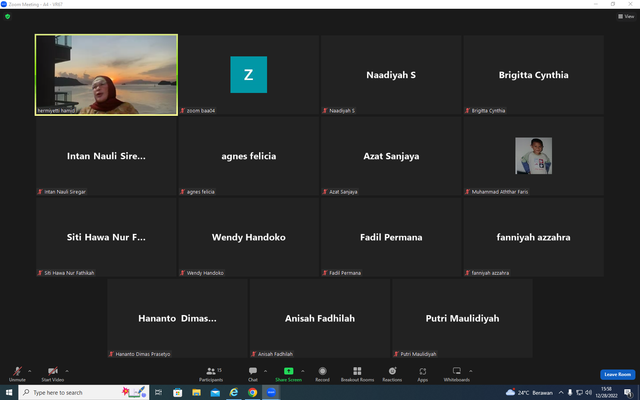Expand chat options arrow beside Chat
Screen dimensions: 640x400
tap(265, 371)
